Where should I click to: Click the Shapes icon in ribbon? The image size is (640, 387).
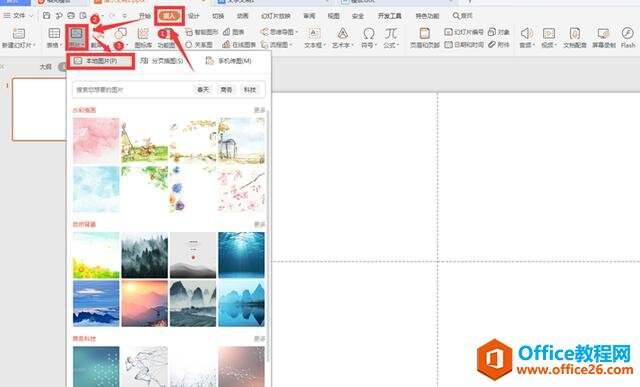click(120, 33)
